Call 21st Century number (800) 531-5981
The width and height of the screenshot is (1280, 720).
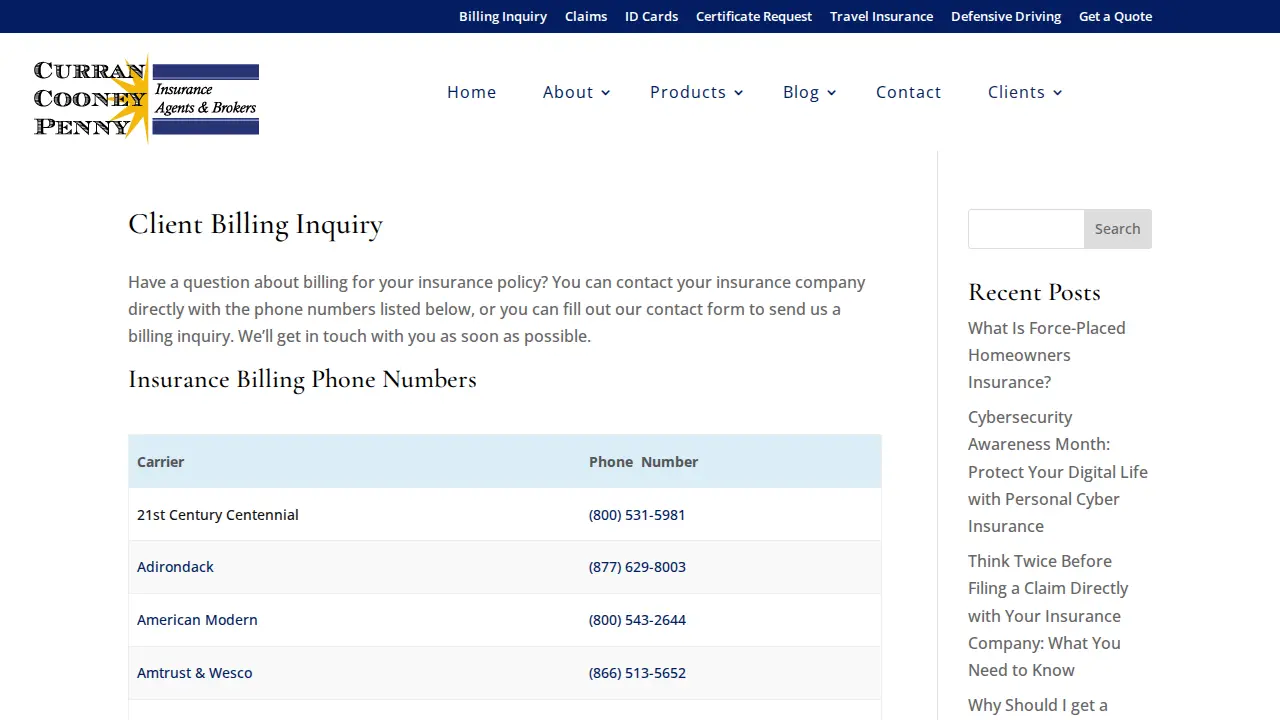(x=637, y=515)
